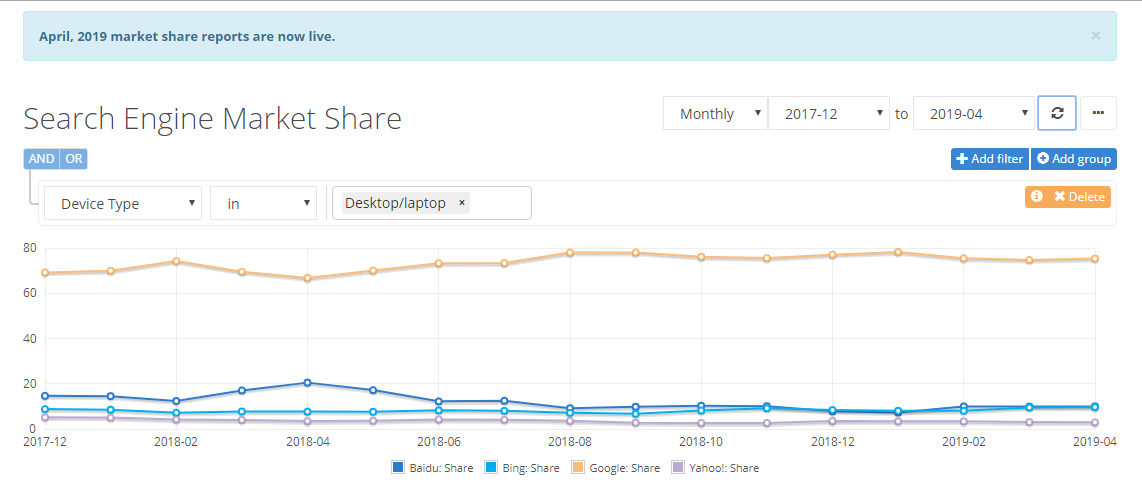Toggle the OR filter logic
The width and height of the screenshot is (1142, 487).
pyautogui.click(x=74, y=159)
